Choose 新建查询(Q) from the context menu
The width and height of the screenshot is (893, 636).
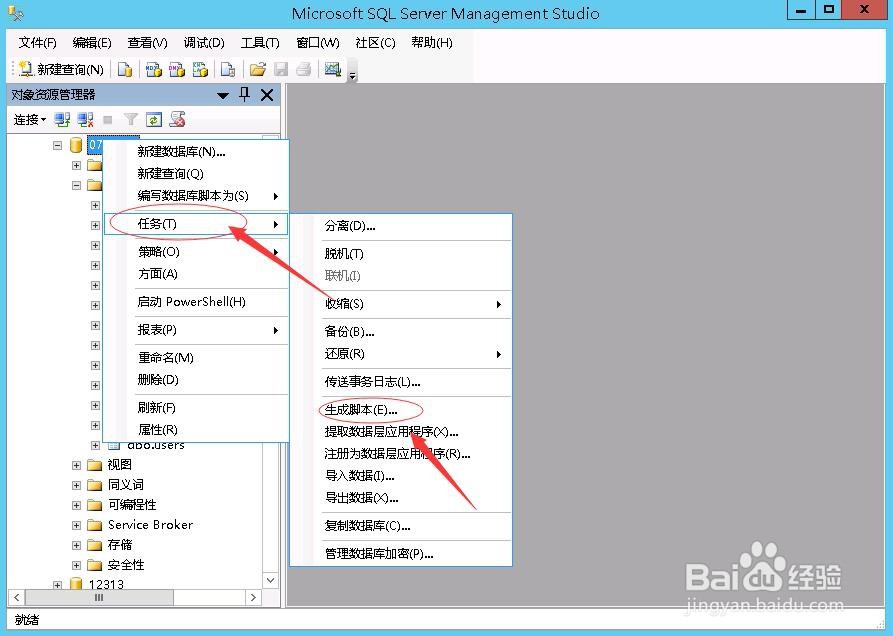point(196,174)
